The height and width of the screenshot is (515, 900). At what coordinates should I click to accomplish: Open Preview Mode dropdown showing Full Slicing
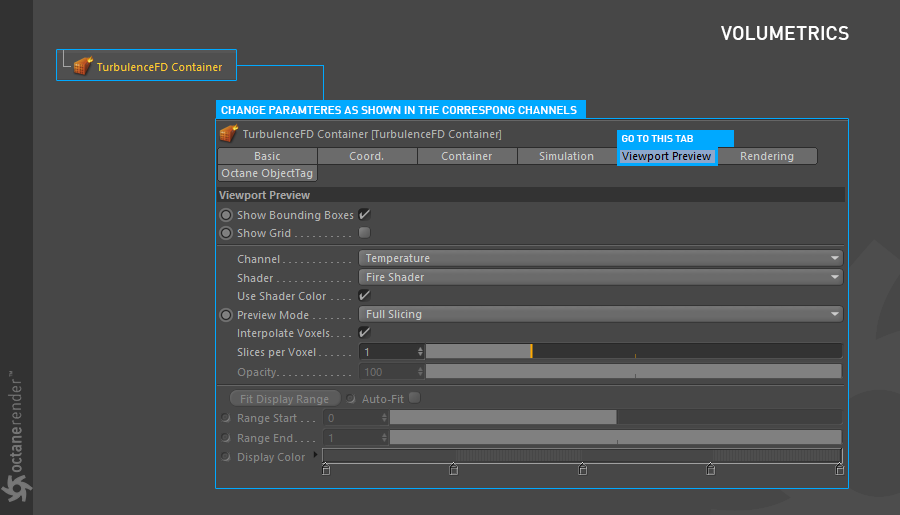(x=600, y=314)
